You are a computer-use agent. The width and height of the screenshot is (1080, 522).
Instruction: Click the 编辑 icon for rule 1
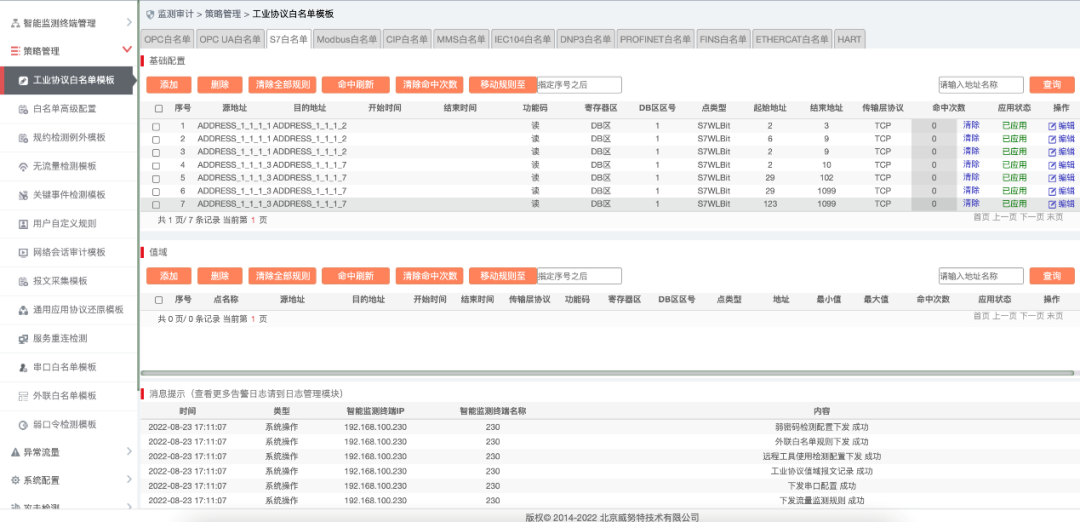[x=1052, y=127]
